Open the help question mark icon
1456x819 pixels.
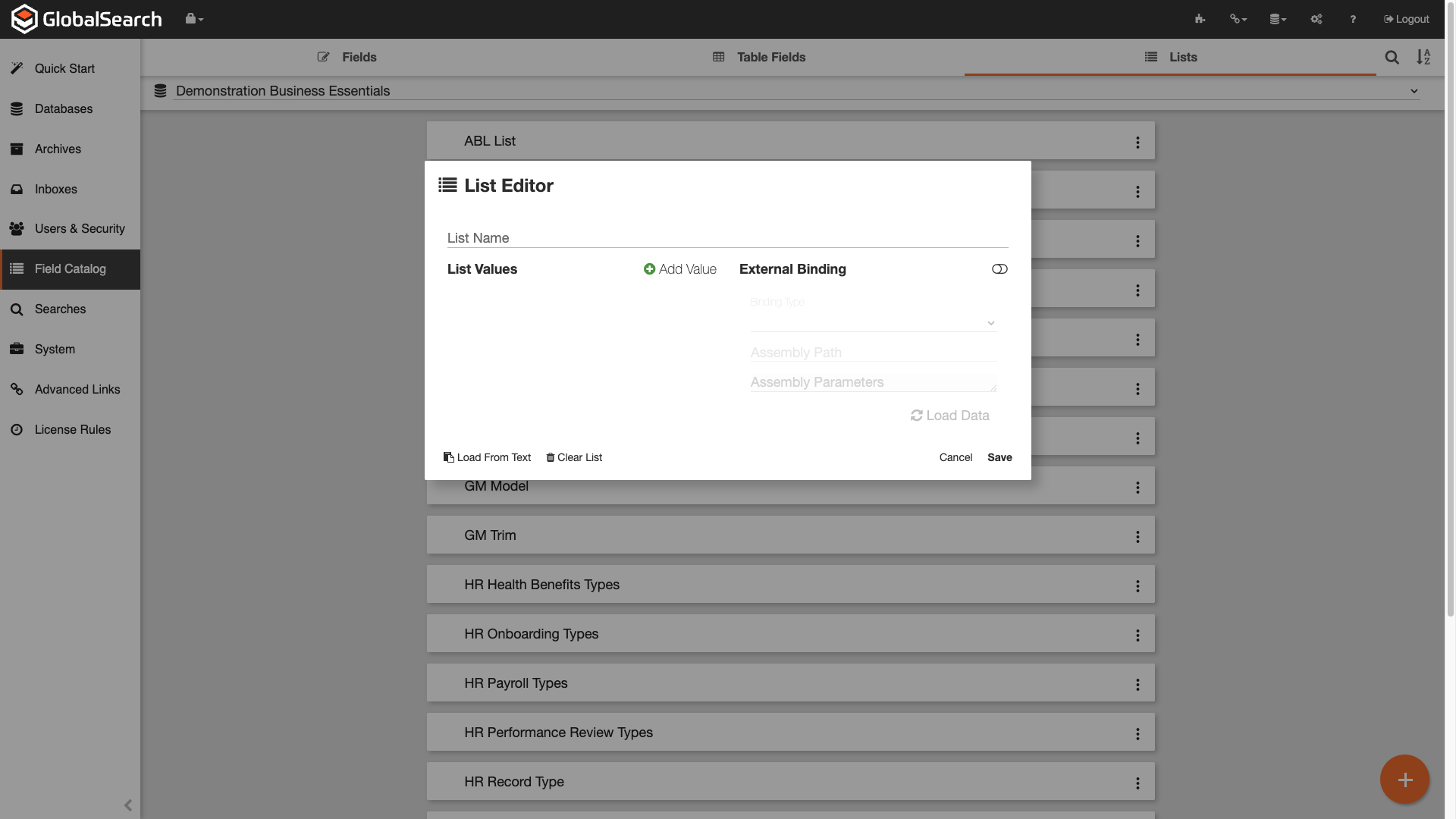(1353, 19)
